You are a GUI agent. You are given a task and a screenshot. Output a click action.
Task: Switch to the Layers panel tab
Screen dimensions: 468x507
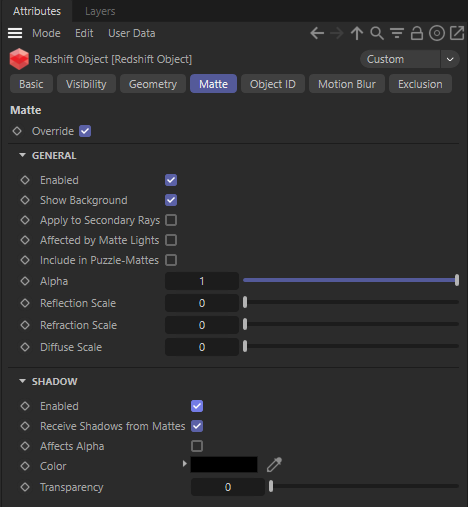[100, 11]
